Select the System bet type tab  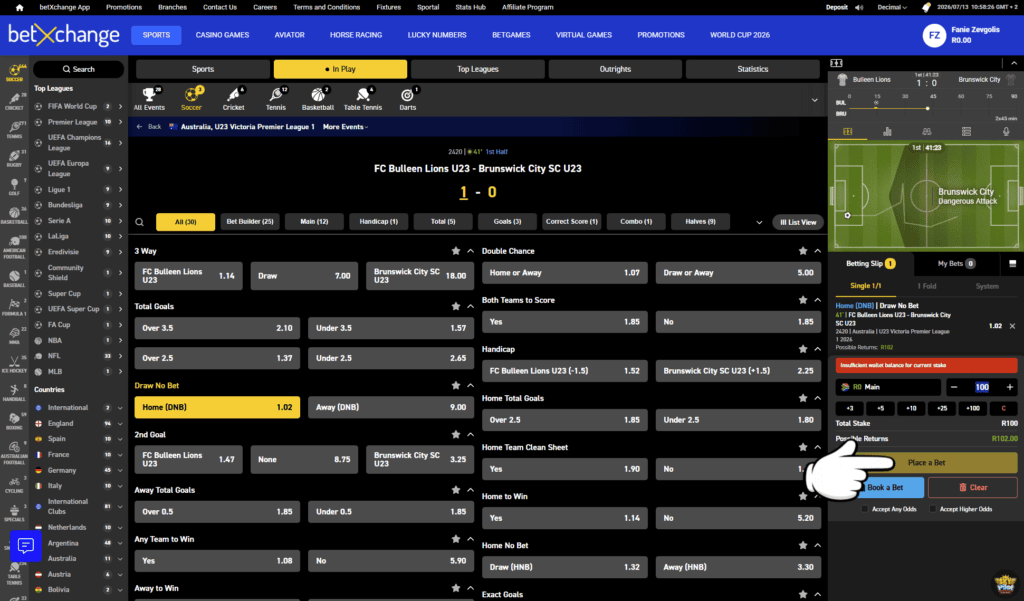(x=987, y=286)
